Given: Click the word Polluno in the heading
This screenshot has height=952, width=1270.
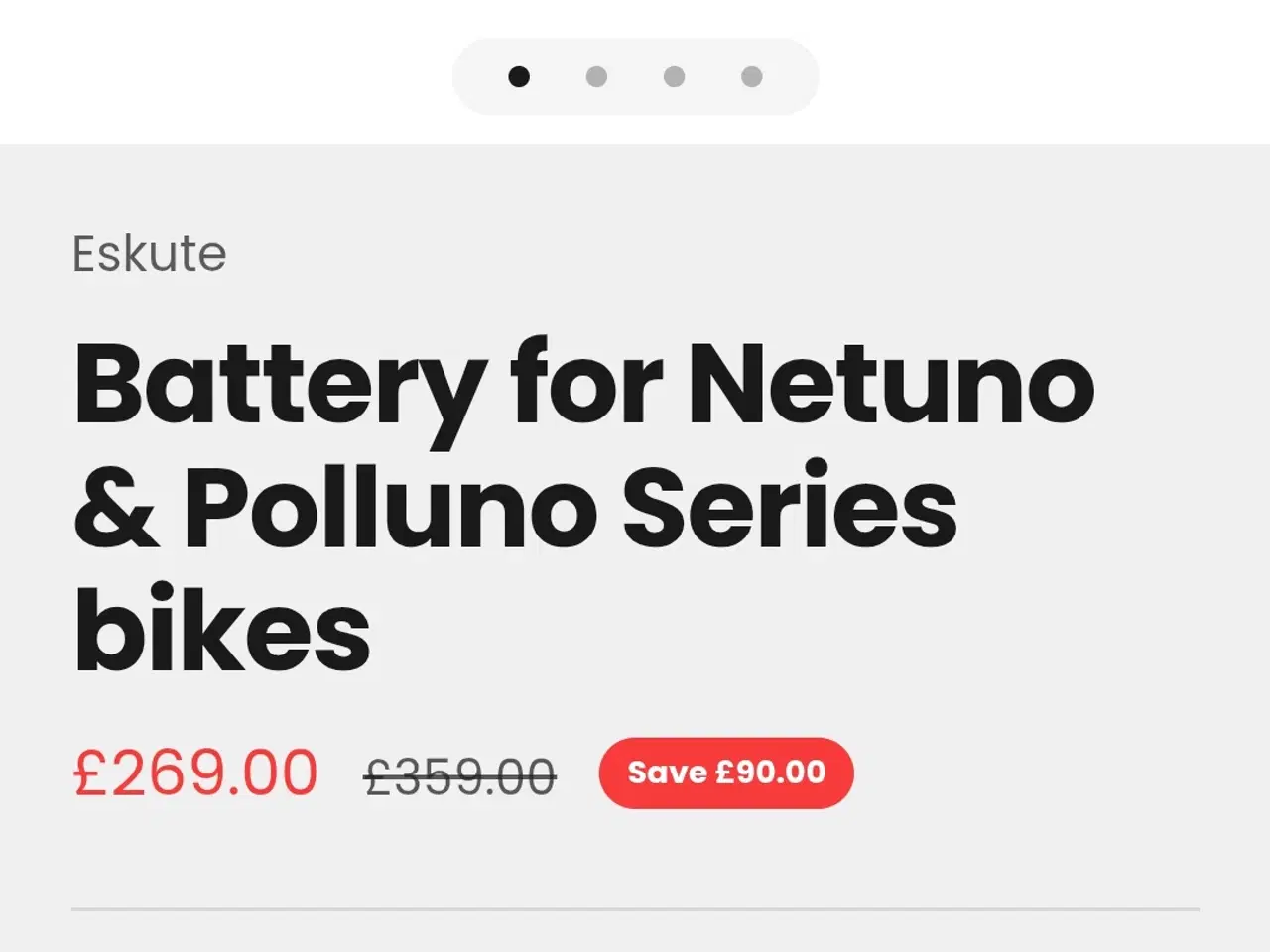Looking at the screenshot, I should click(391, 508).
